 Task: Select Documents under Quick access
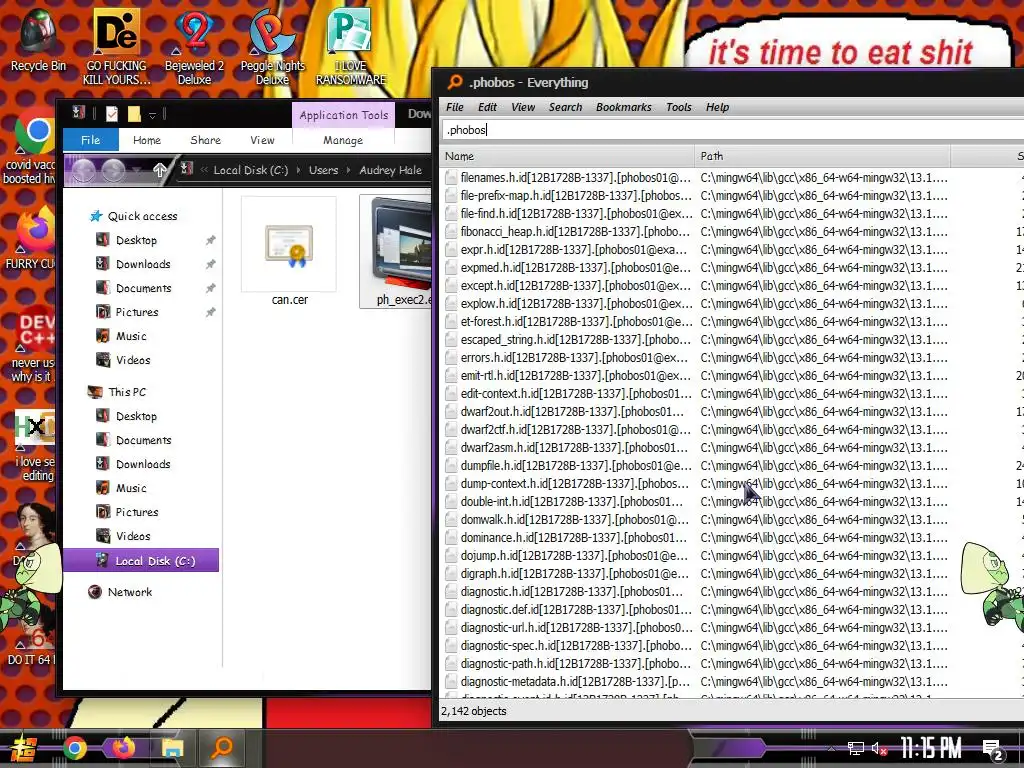point(144,288)
